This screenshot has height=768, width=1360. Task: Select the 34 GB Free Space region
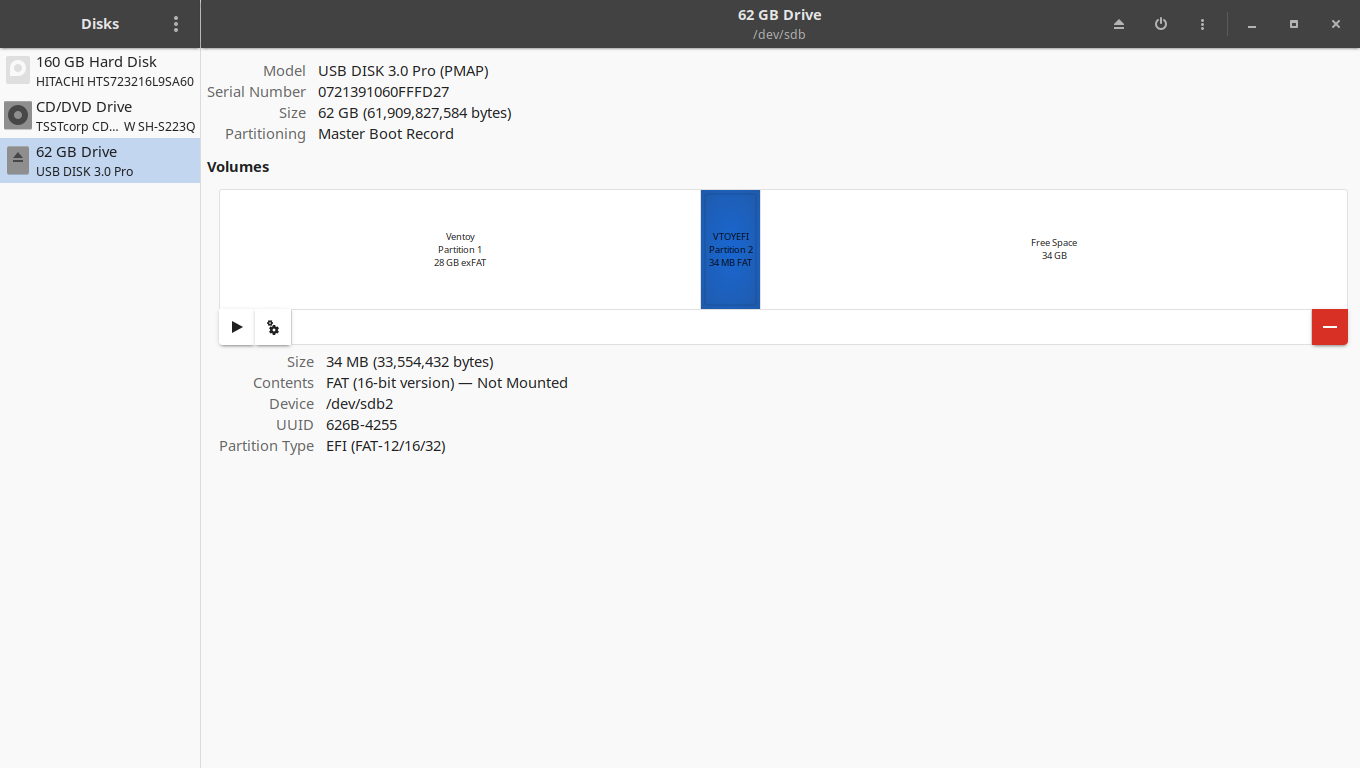click(x=1053, y=249)
